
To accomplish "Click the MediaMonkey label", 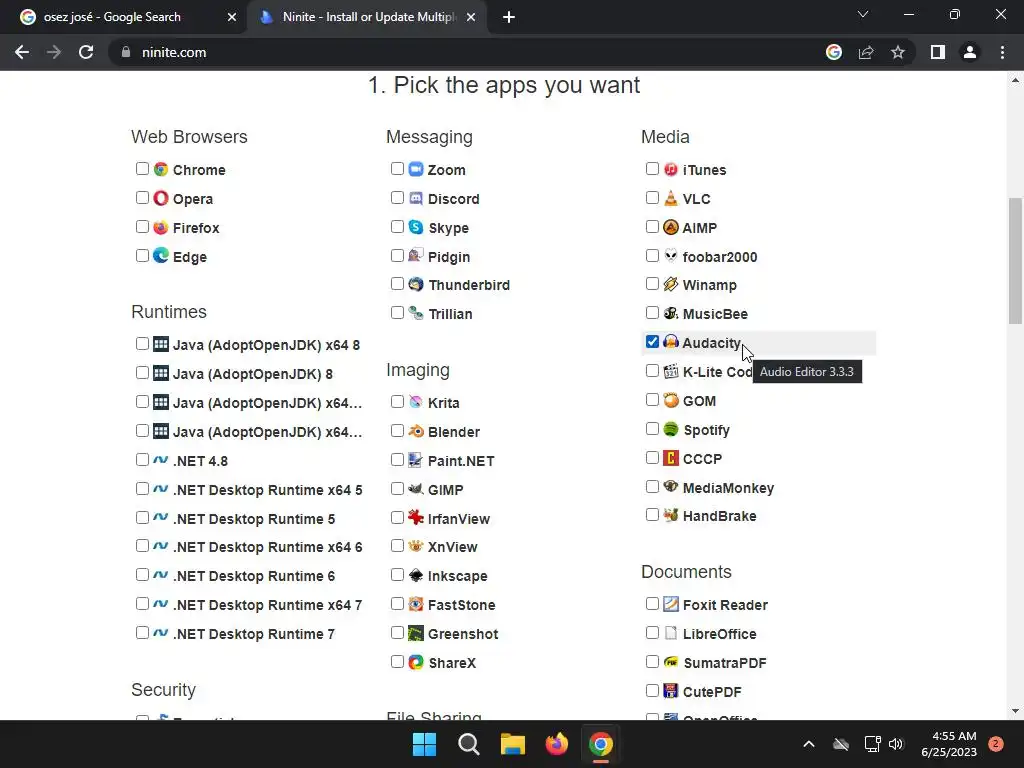I will coord(728,488).
